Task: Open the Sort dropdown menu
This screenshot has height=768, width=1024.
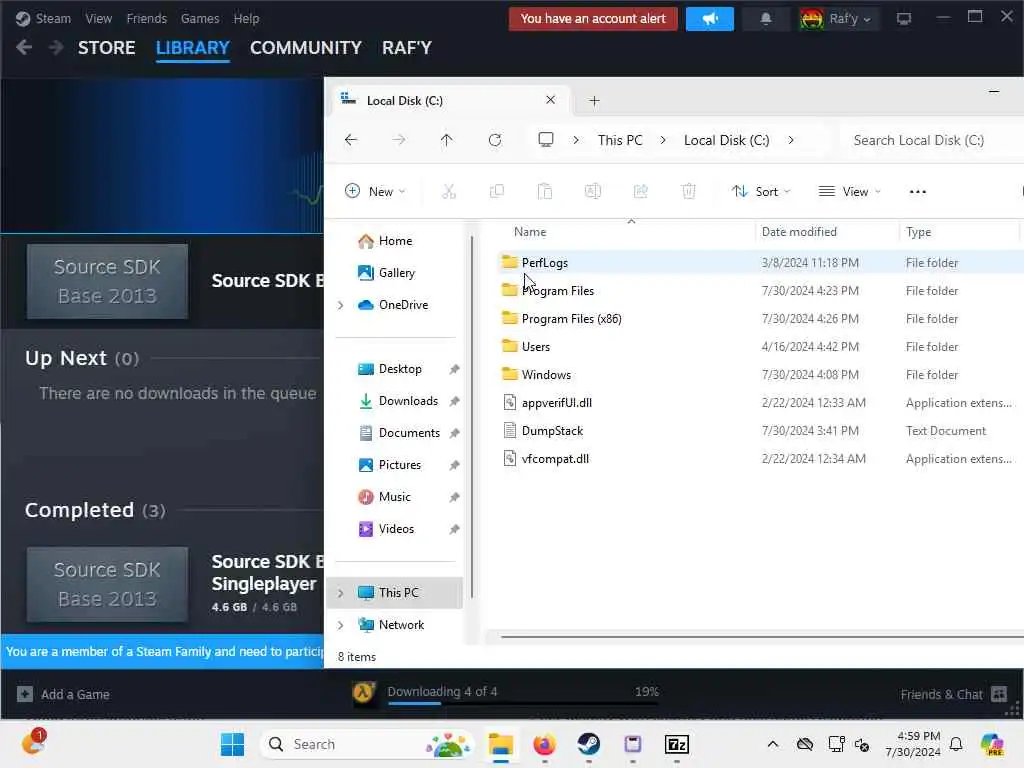Action: (x=761, y=191)
